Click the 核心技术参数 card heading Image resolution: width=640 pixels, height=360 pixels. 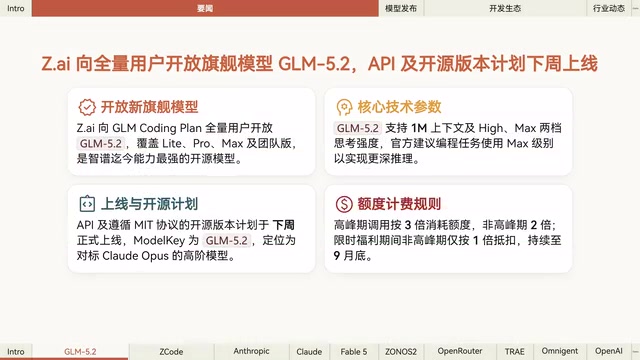pyautogui.click(x=399, y=107)
